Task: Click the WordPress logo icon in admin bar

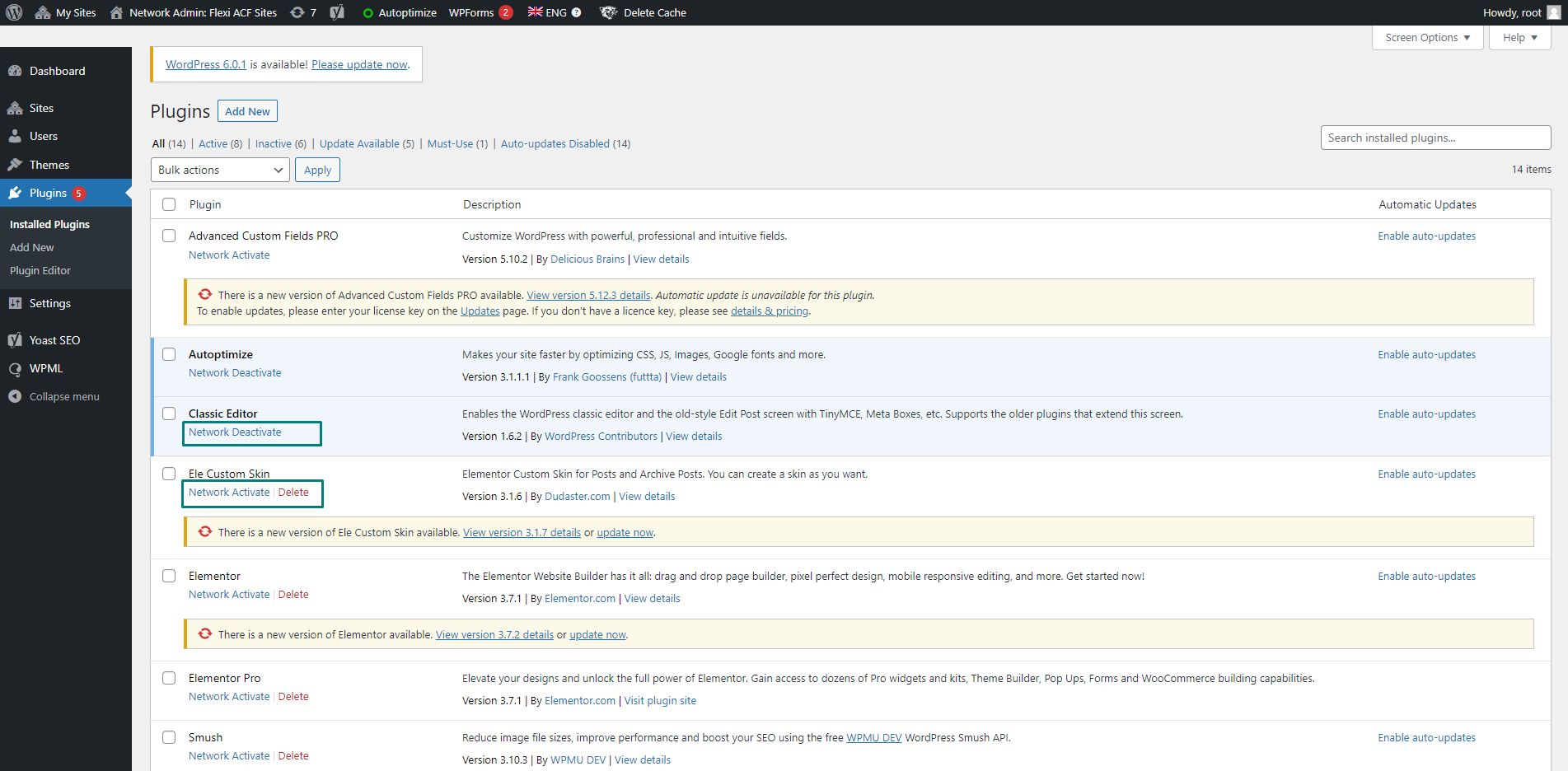Action: coord(15,12)
